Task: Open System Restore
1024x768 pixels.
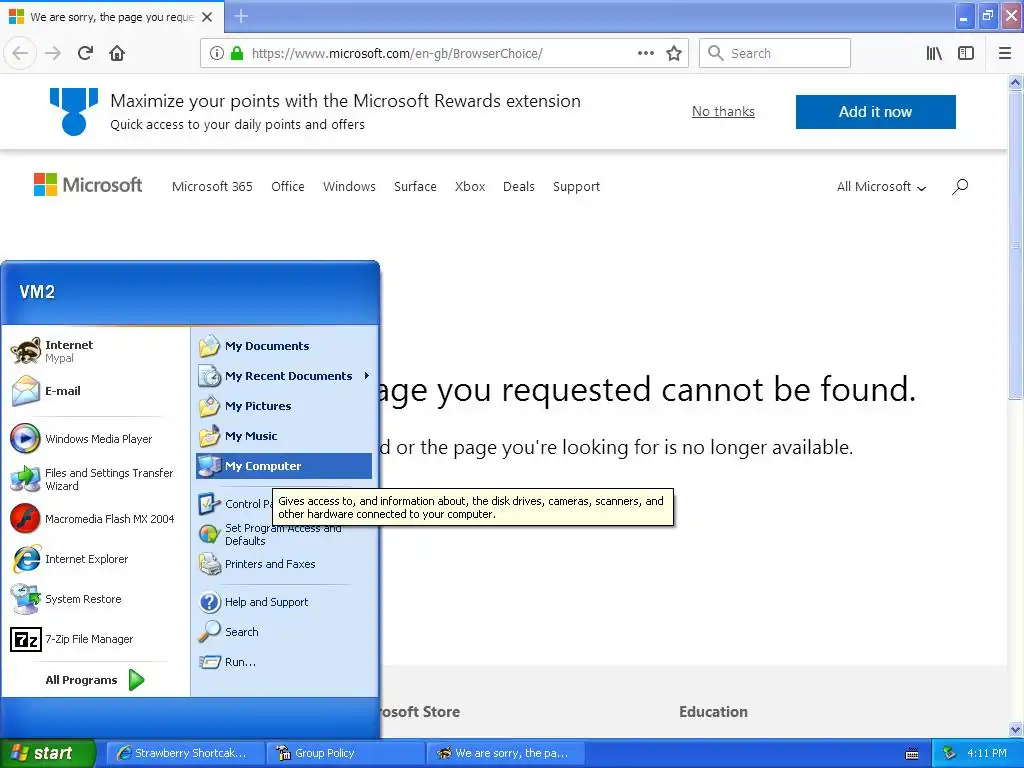Action: point(95,599)
